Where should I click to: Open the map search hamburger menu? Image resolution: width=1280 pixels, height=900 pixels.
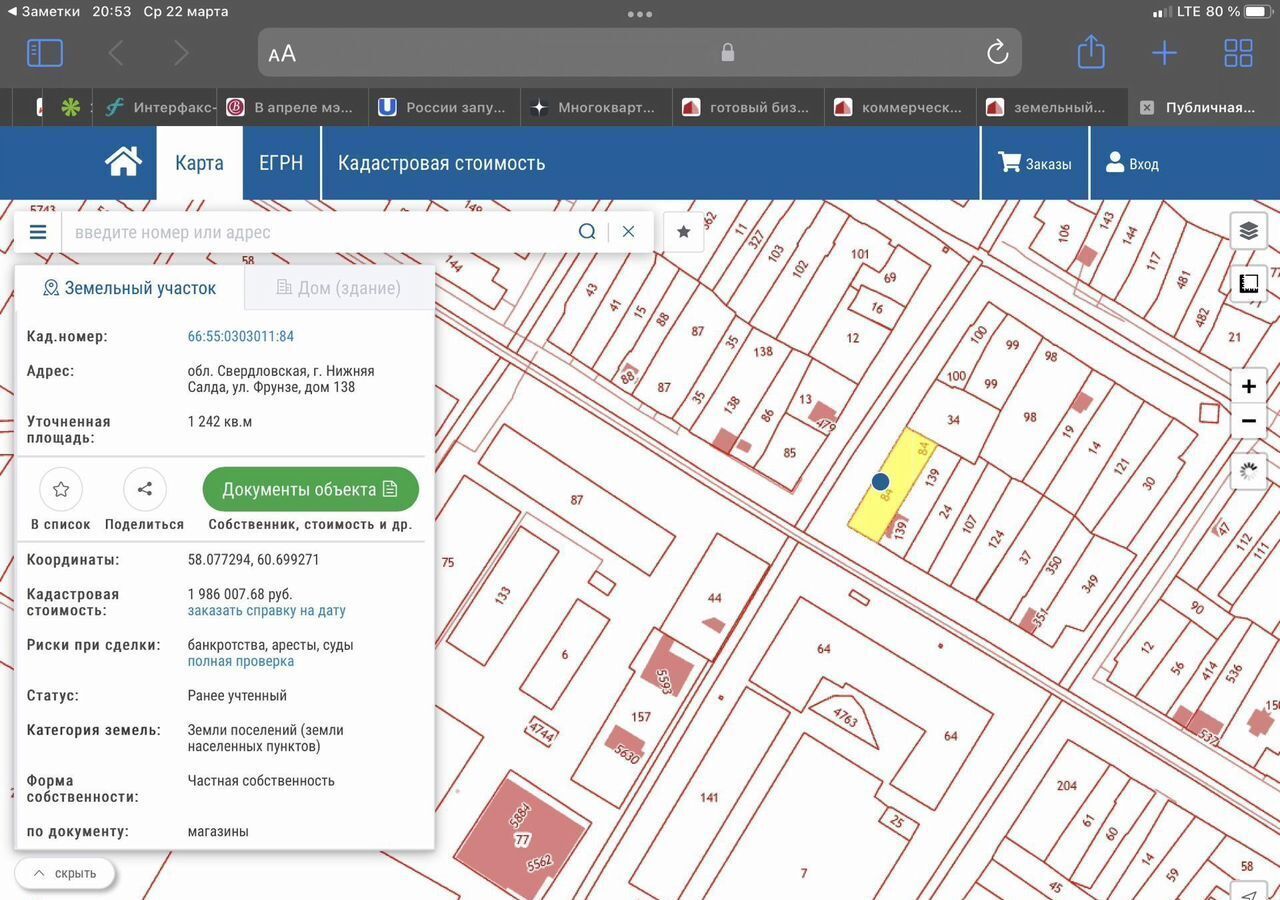38,232
